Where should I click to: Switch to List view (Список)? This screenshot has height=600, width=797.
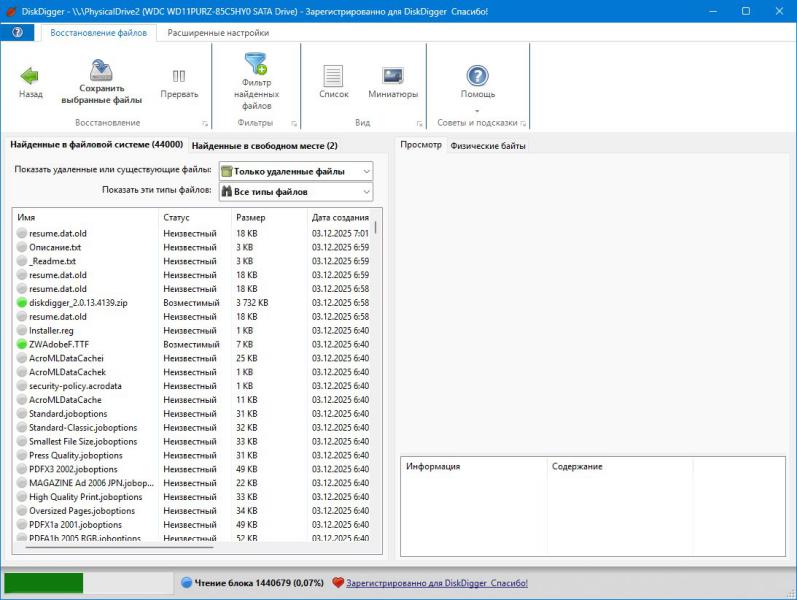tap(333, 76)
